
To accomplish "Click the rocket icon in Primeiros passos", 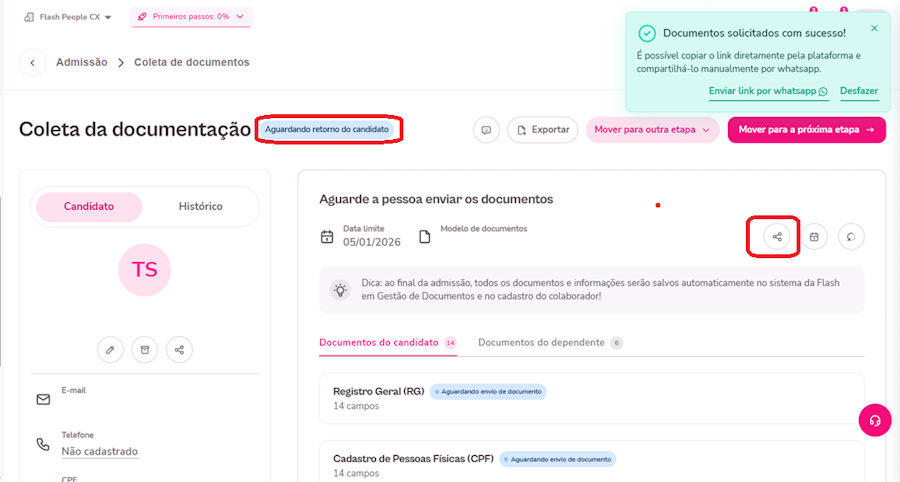I will (142, 17).
